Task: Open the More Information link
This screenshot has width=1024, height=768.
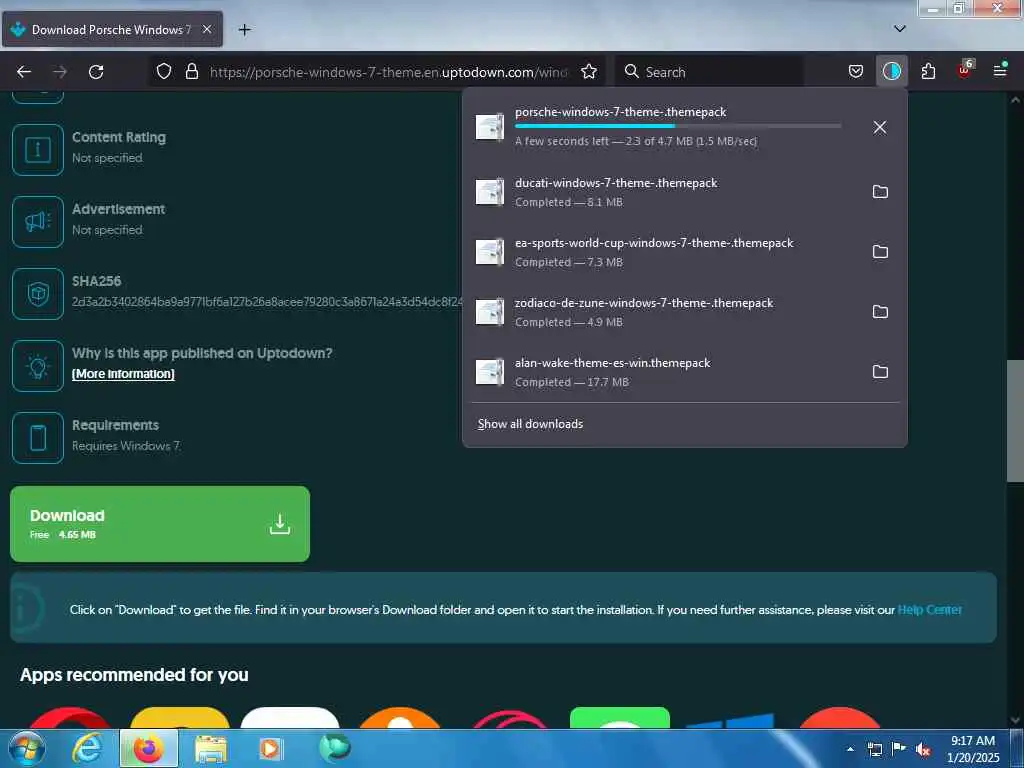Action: point(123,374)
